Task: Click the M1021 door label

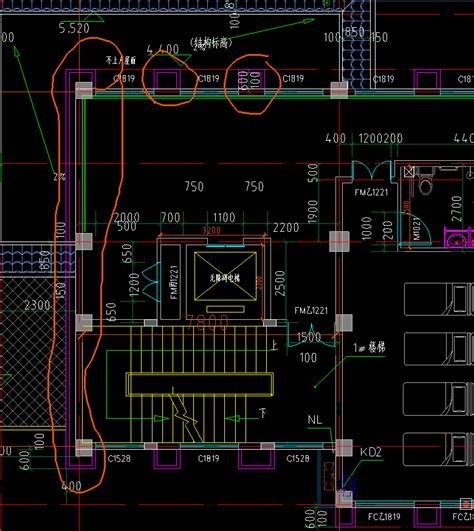Action: (417, 228)
